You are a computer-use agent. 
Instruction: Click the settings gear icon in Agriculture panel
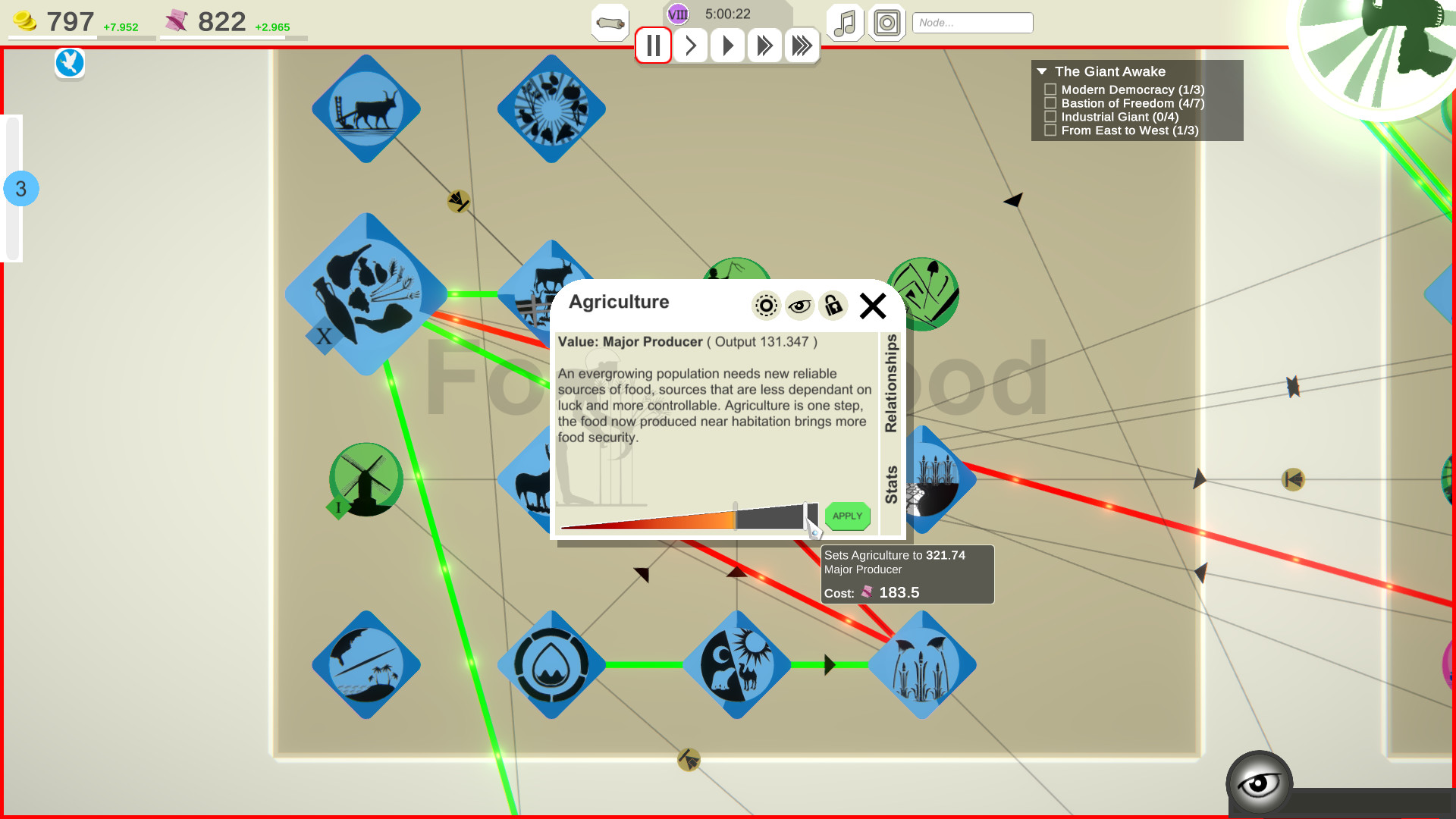pyautogui.click(x=765, y=305)
